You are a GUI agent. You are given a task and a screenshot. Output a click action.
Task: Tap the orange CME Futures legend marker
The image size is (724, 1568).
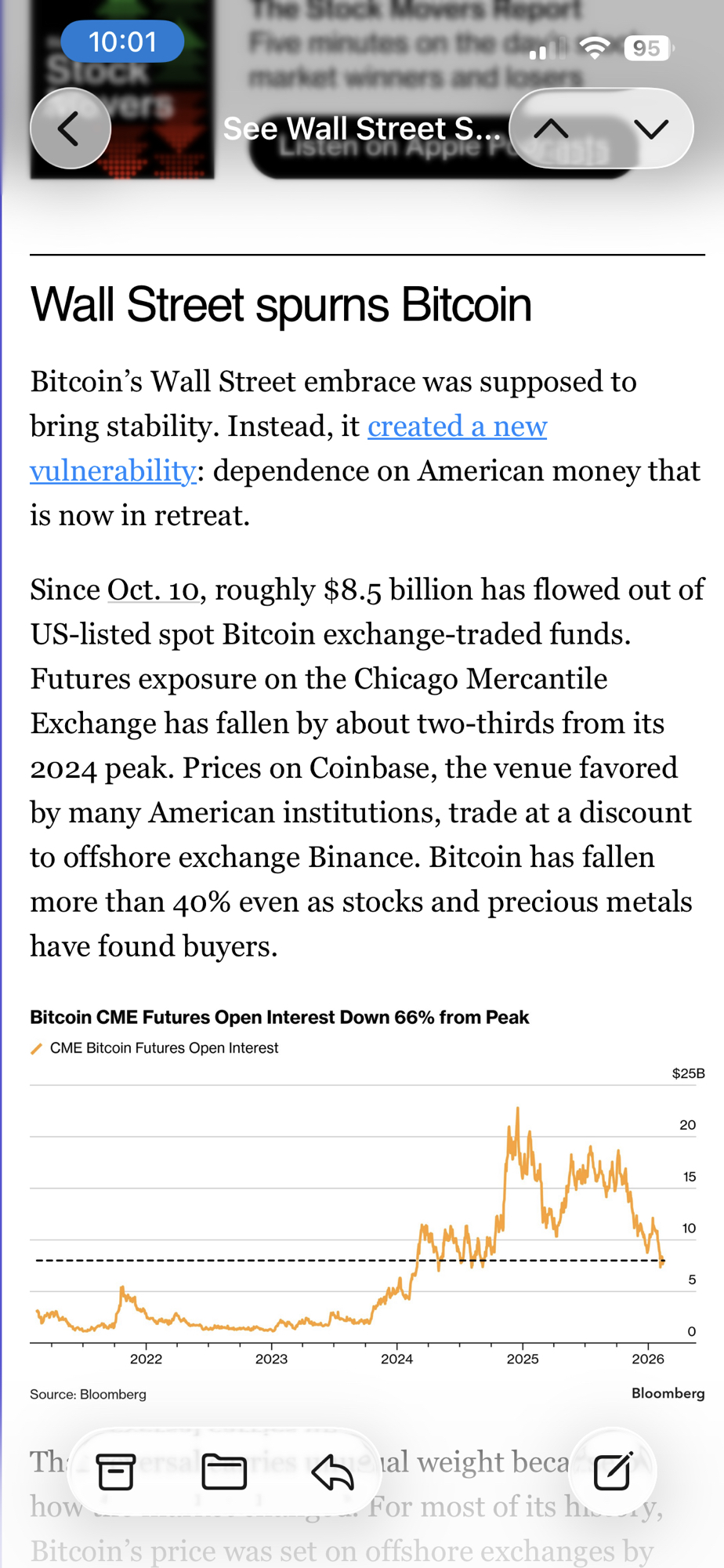36,1048
